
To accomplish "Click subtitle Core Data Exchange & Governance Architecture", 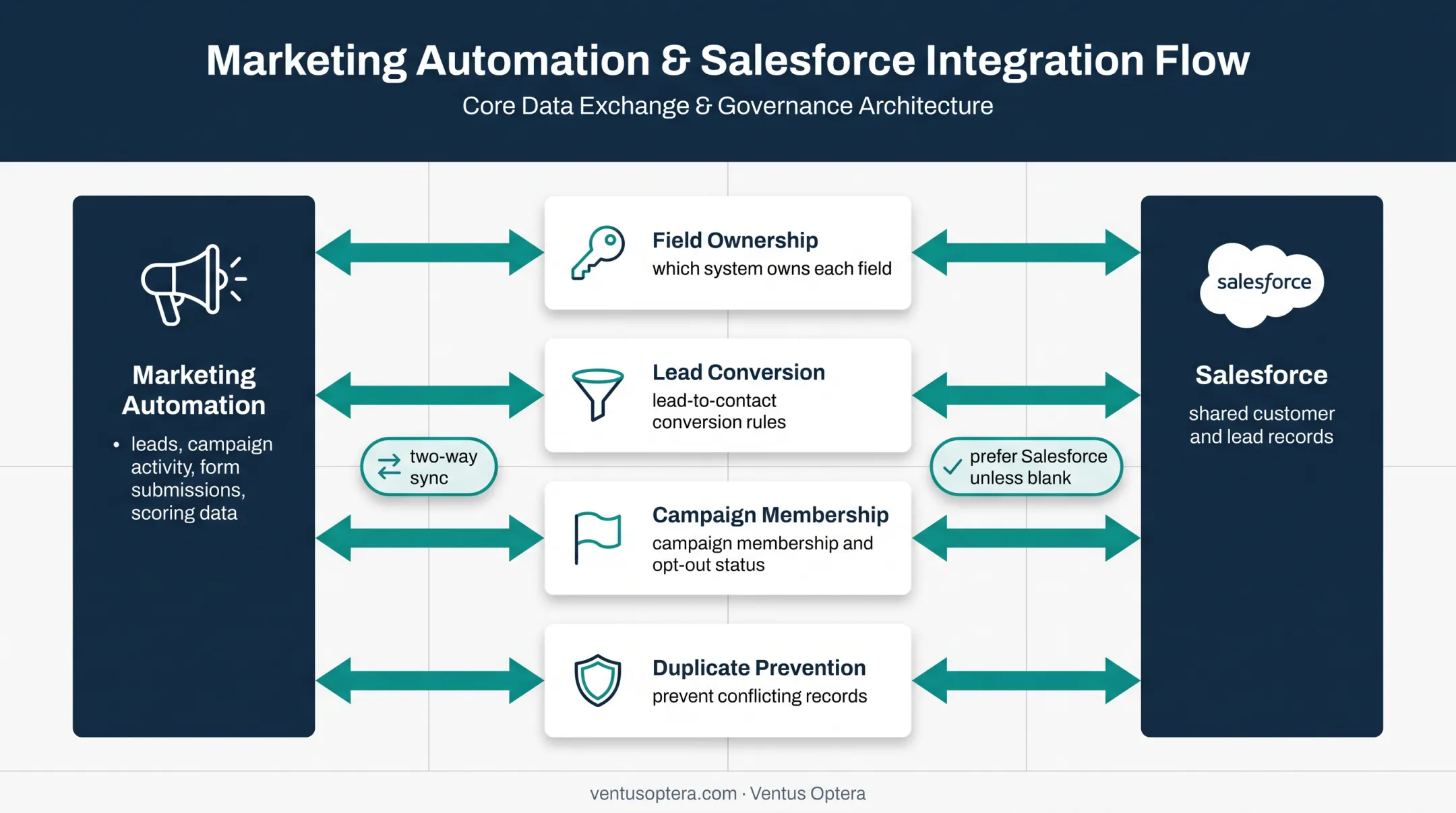I will (x=728, y=106).
